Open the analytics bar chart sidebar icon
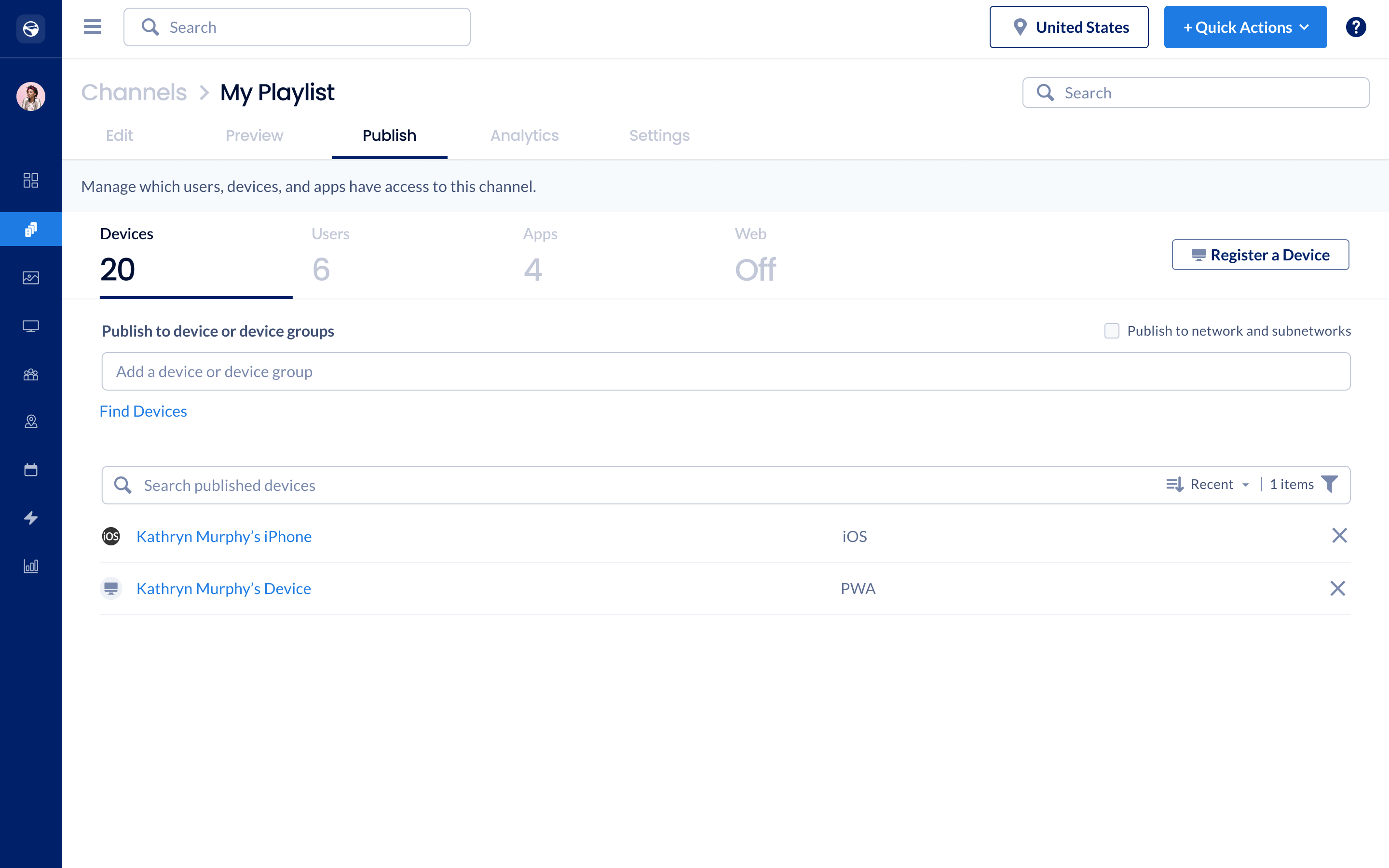The image size is (1389, 868). [x=31, y=566]
